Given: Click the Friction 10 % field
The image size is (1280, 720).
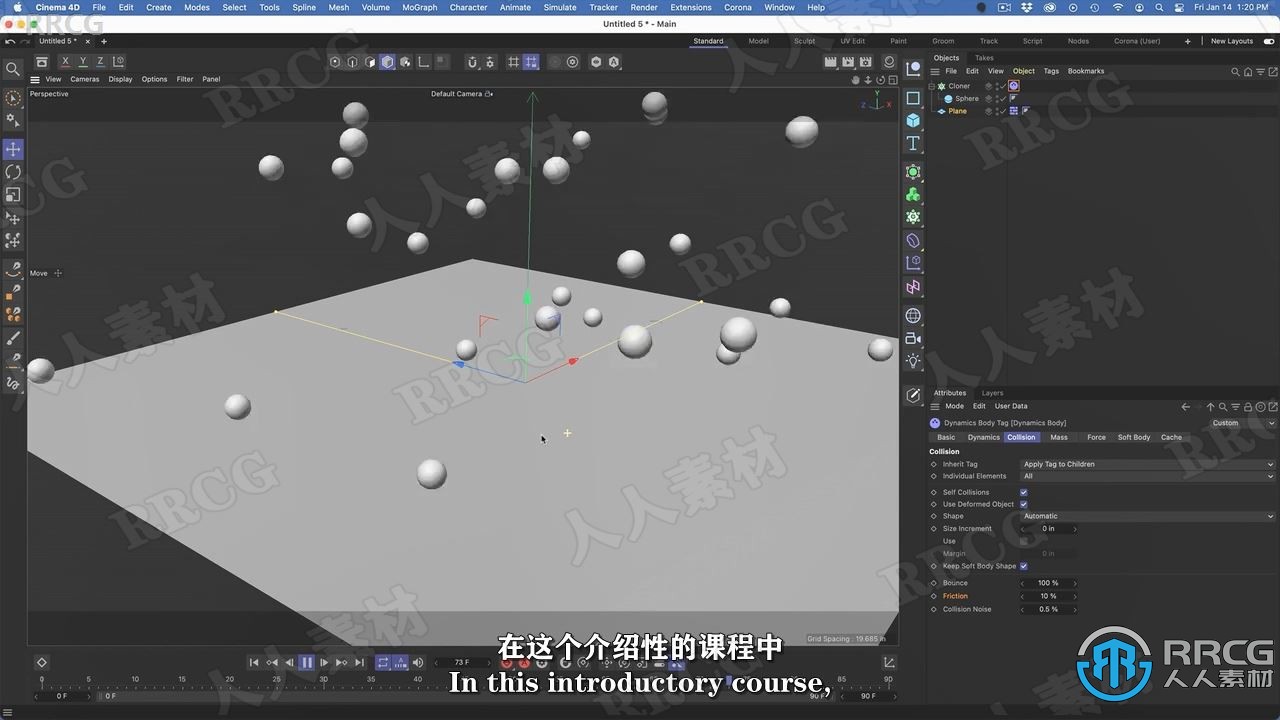Looking at the screenshot, I should point(1048,596).
